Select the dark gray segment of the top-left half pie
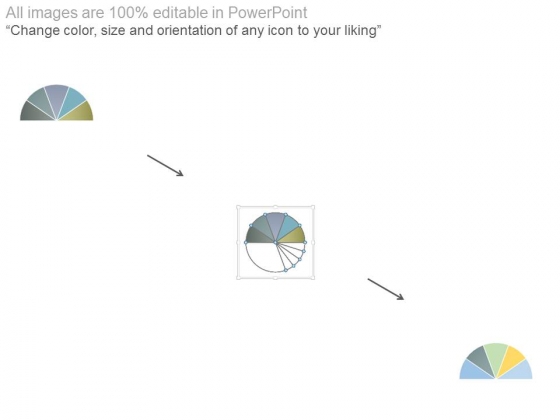The width and height of the screenshot is (560, 420). [34, 113]
